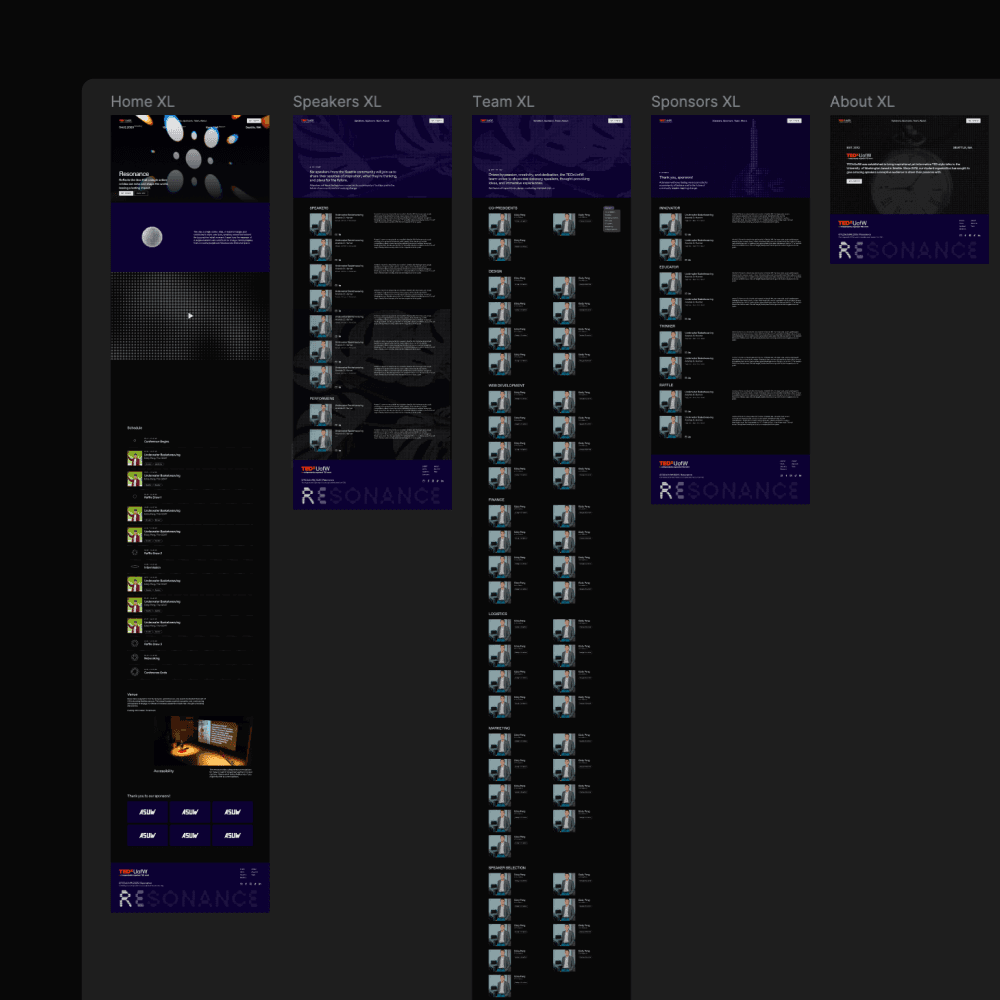Click the TEDxUofW logo in Home XL footer
The height and width of the screenshot is (1000, 1000).
(x=133, y=872)
